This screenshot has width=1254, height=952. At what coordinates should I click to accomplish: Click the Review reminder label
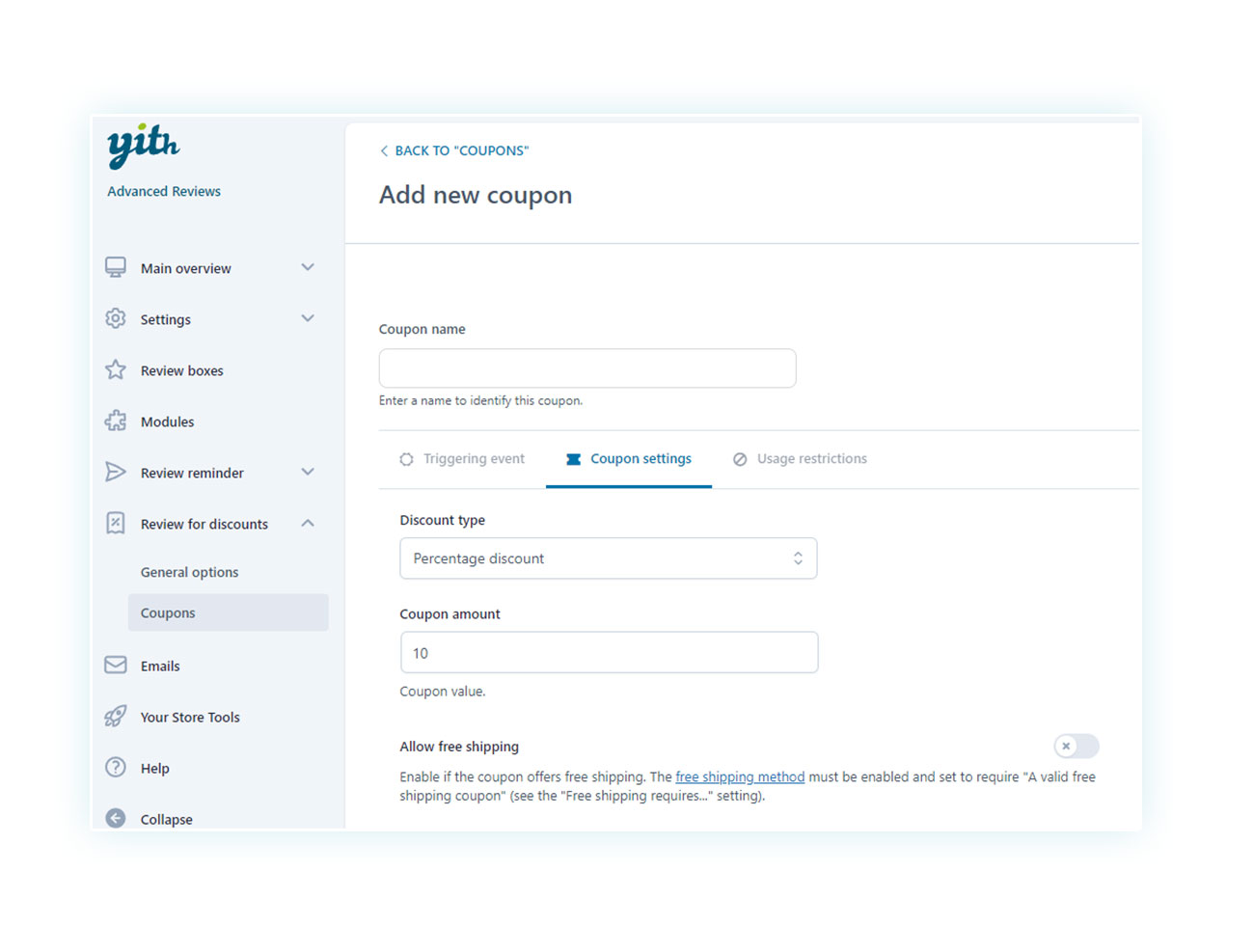tap(192, 473)
